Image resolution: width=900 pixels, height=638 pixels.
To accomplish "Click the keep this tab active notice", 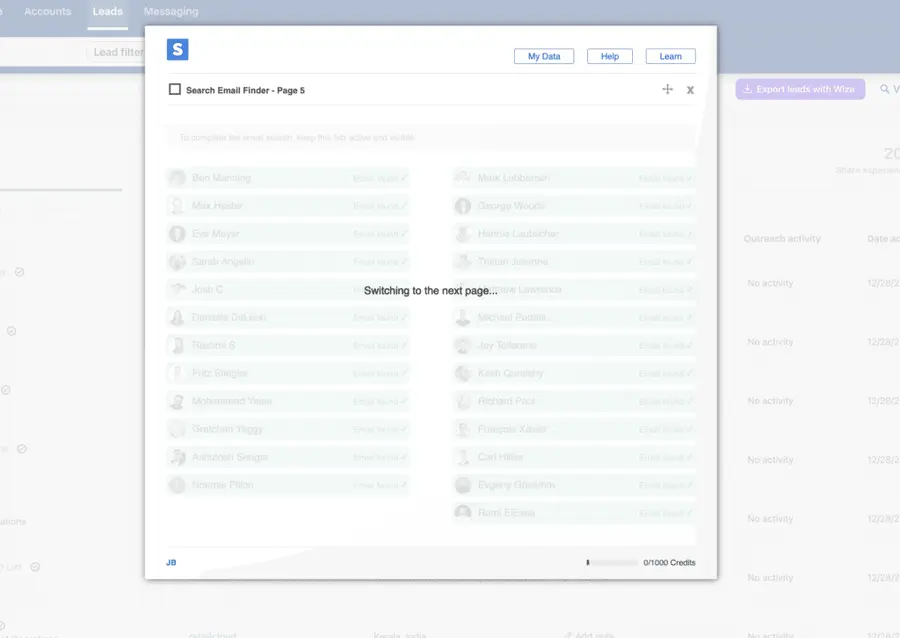I will click(297, 138).
